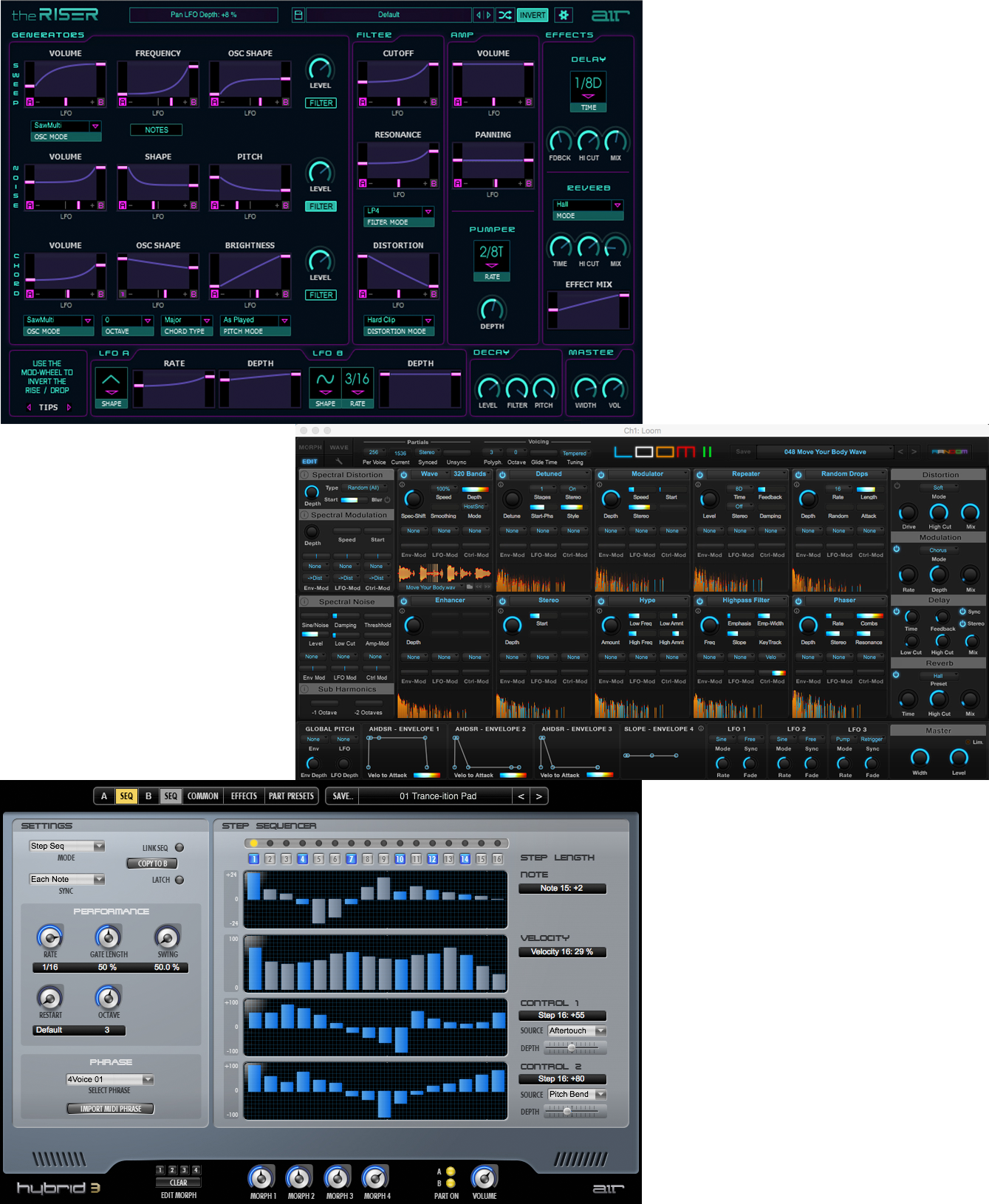Image resolution: width=989 pixels, height=1204 pixels.
Task: Click the Sweep Volume LFO slider in The Riser
Action: [66, 102]
